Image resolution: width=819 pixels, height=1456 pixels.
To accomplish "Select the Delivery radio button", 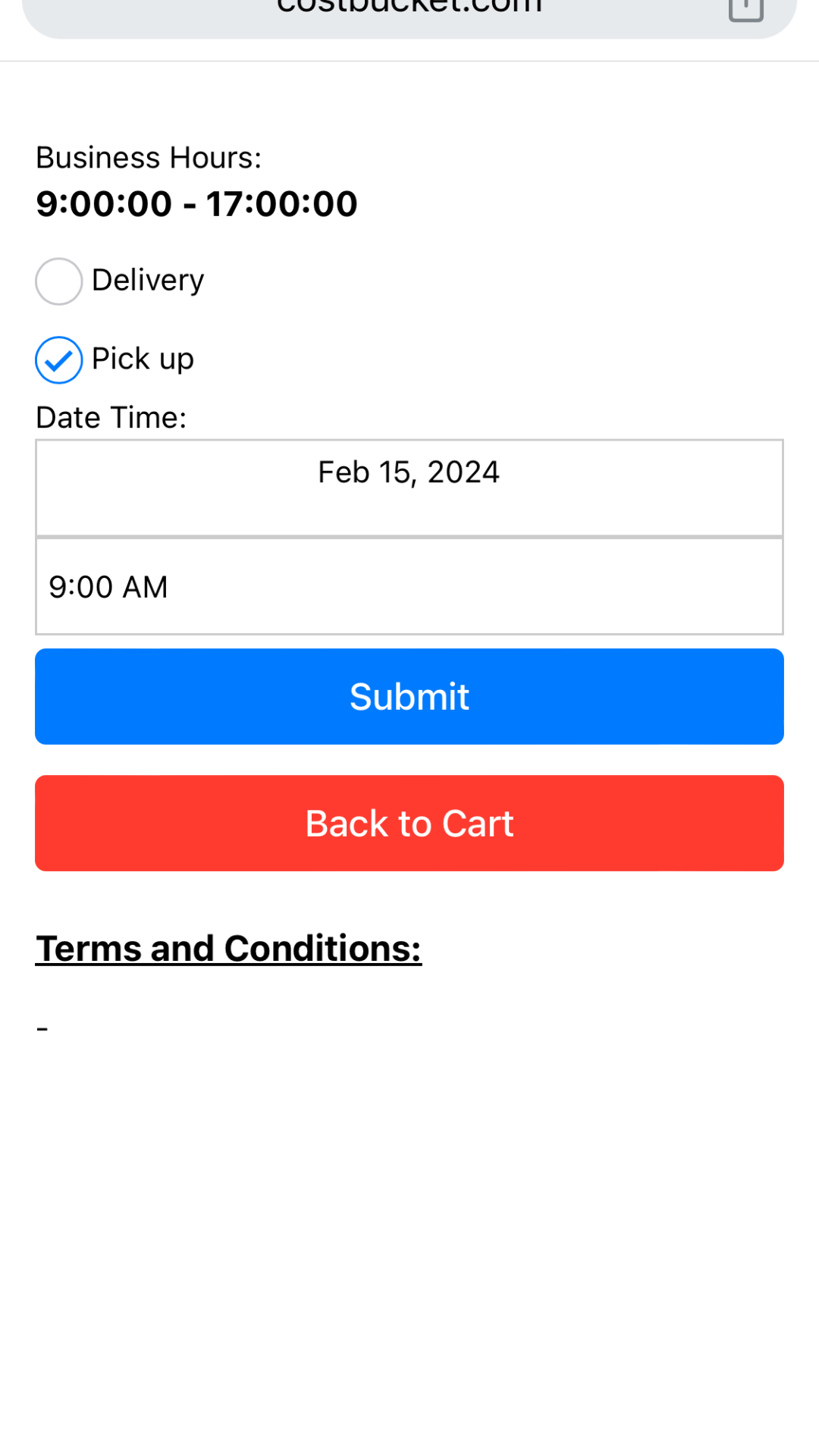I will tap(58, 281).
